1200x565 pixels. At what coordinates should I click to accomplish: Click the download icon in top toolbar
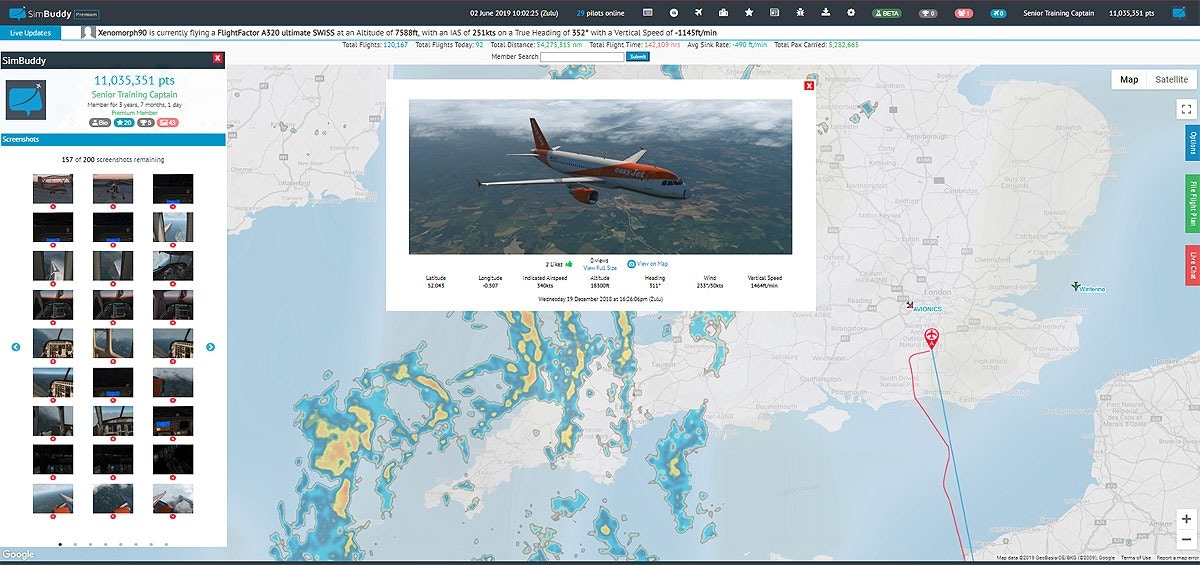[x=826, y=13]
